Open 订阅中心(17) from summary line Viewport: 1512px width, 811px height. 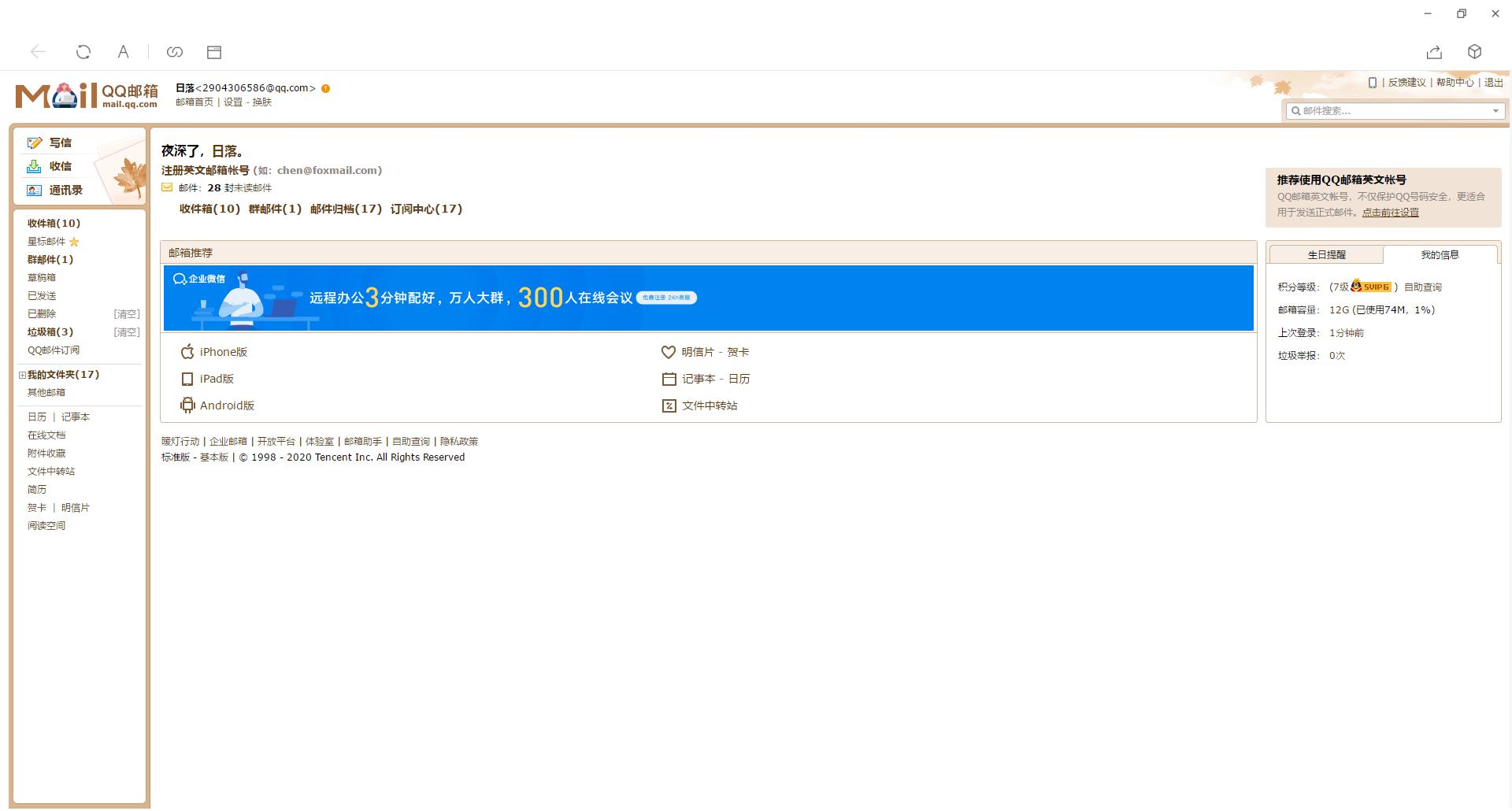[426, 209]
